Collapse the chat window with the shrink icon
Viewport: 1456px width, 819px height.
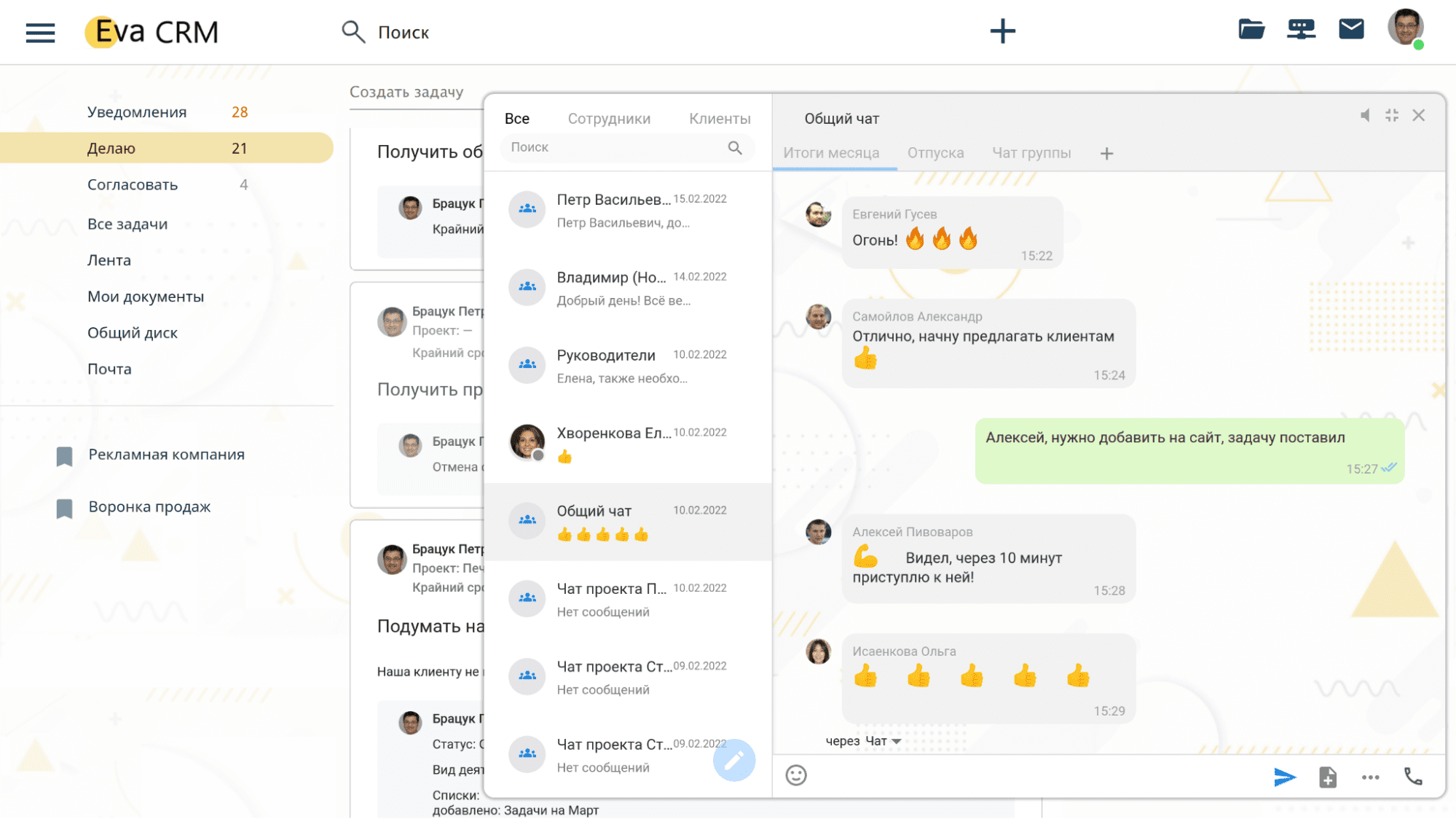(x=1392, y=116)
